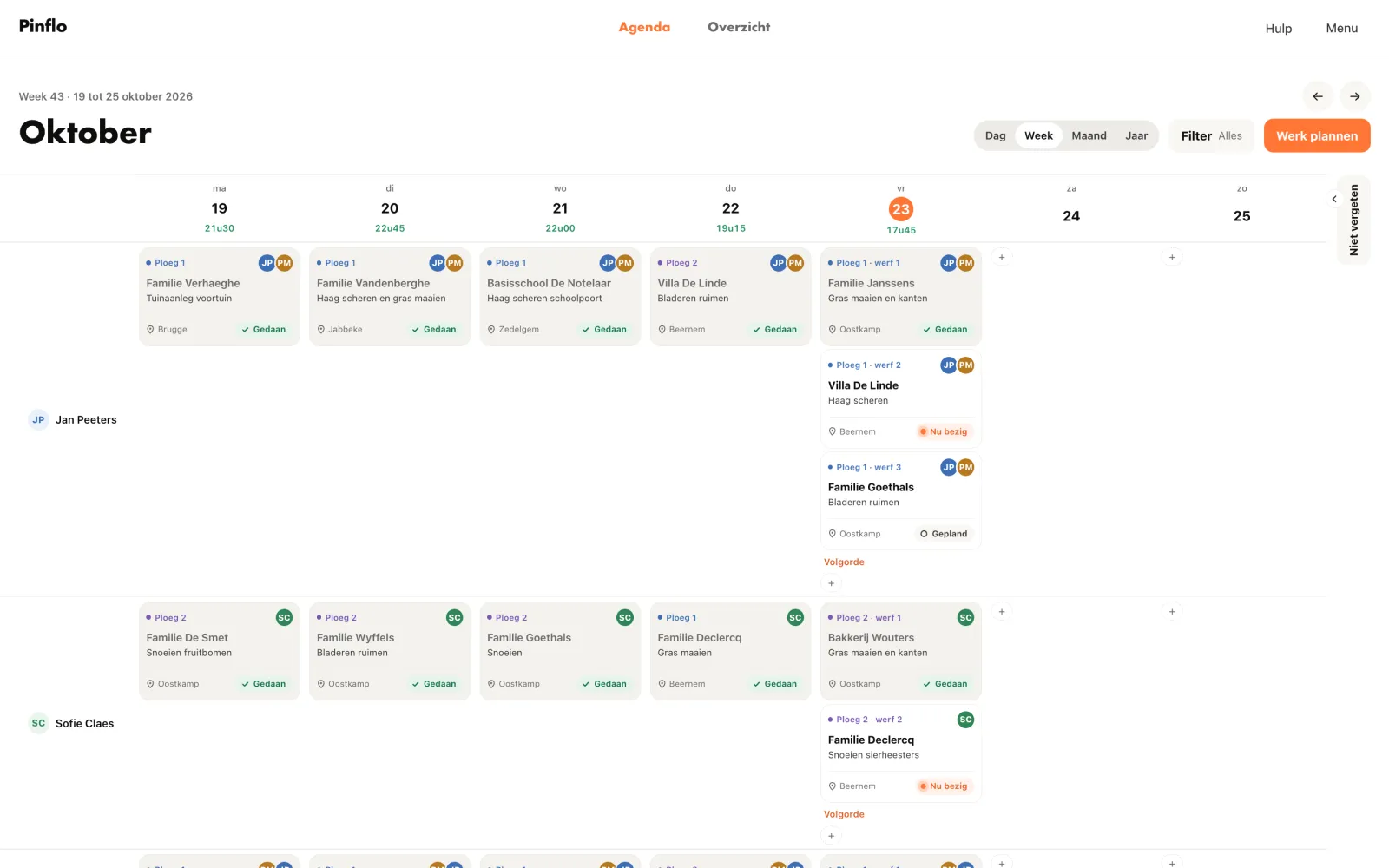Image resolution: width=1389 pixels, height=868 pixels.
Task: Switch calendar to Week view
Action: tap(1038, 135)
